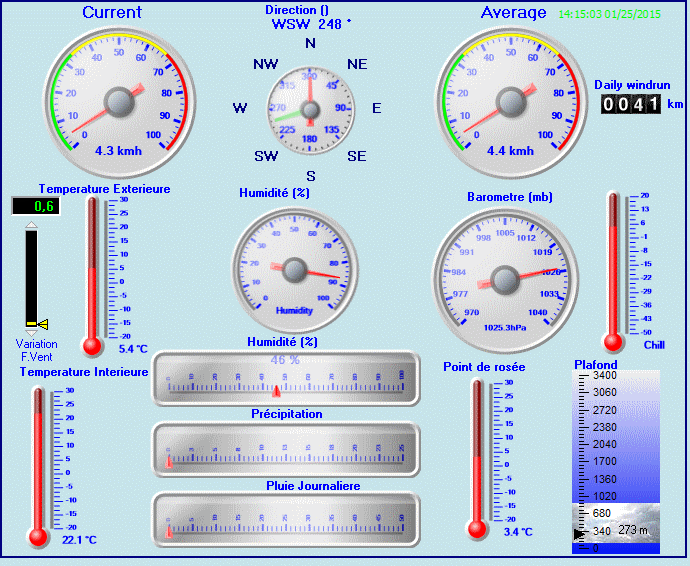
Task: Click the green 0,6 variation display
Action: (36, 206)
